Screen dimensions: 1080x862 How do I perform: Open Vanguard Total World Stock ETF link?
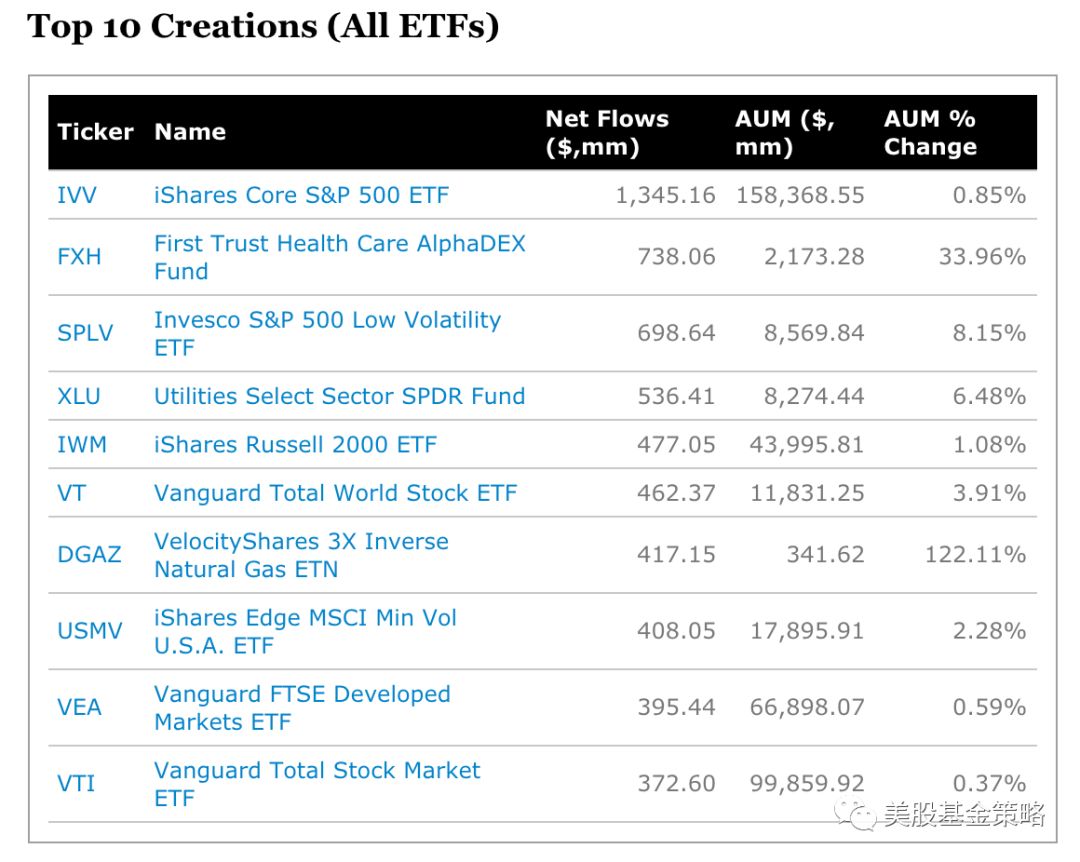click(x=335, y=493)
